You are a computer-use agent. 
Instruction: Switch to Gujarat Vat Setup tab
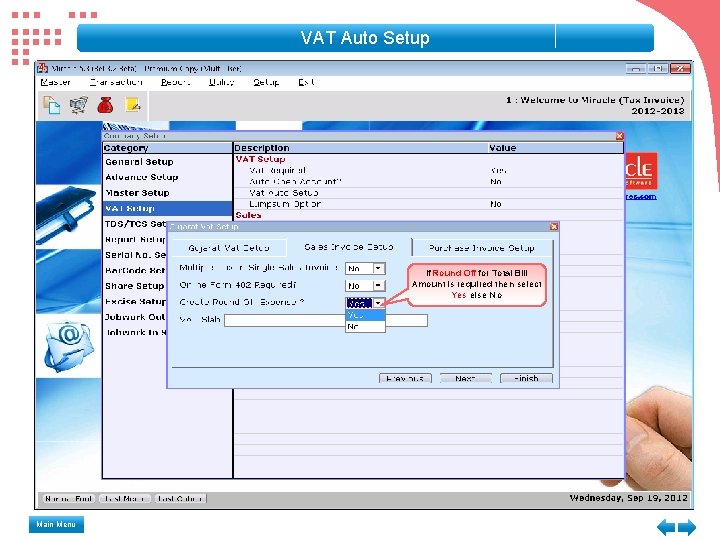tap(229, 248)
